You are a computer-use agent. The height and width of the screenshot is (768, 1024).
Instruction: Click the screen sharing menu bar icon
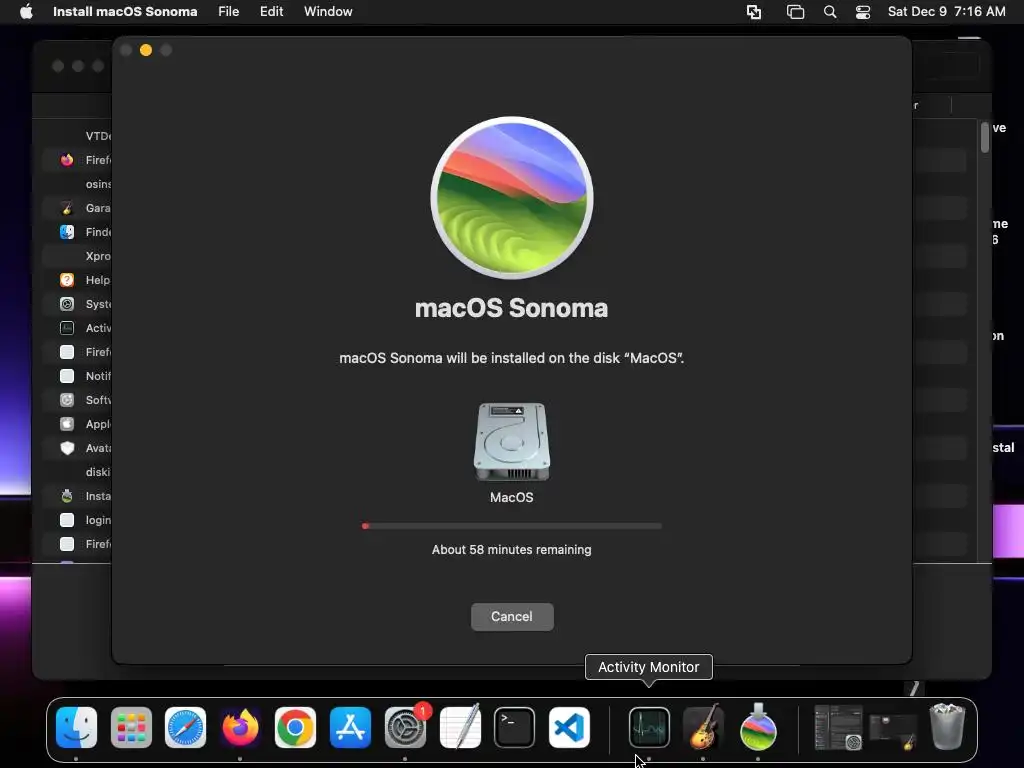pyautogui.click(x=754, y=12)
